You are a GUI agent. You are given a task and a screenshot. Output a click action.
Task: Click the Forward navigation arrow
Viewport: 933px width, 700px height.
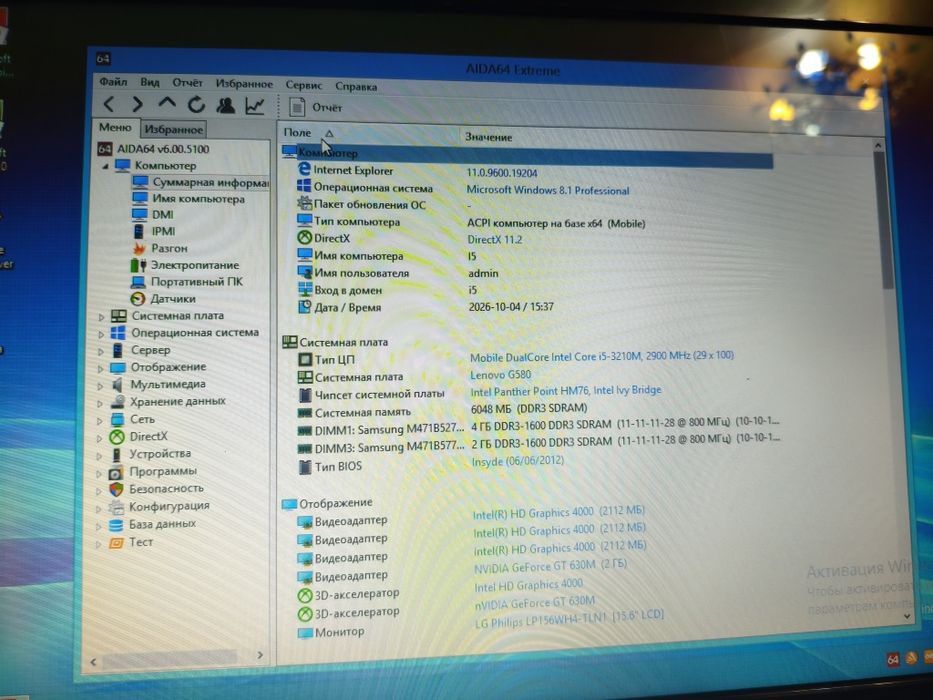click(137, 105)
